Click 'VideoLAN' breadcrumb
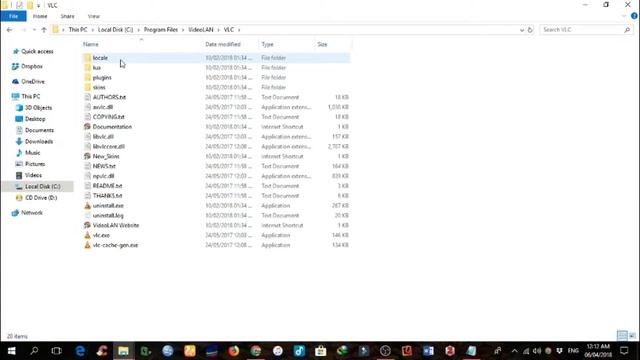This screenshot has height=360, width=640. (200, 30)
